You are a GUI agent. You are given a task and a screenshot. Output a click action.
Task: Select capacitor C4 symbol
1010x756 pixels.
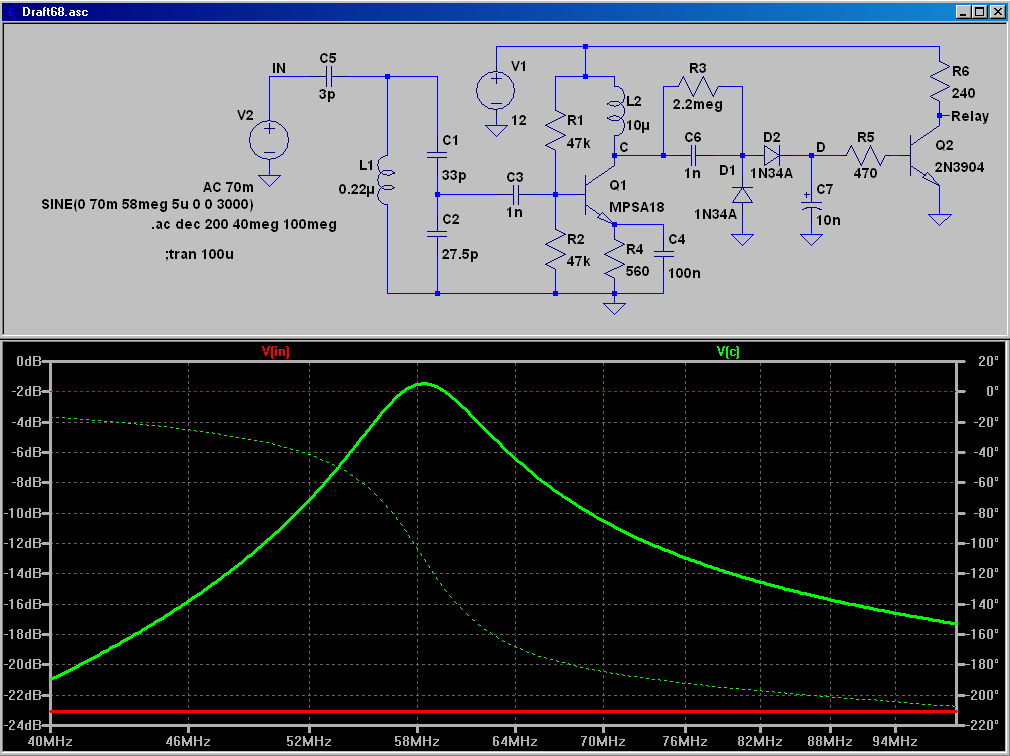(x=663, y=254)
